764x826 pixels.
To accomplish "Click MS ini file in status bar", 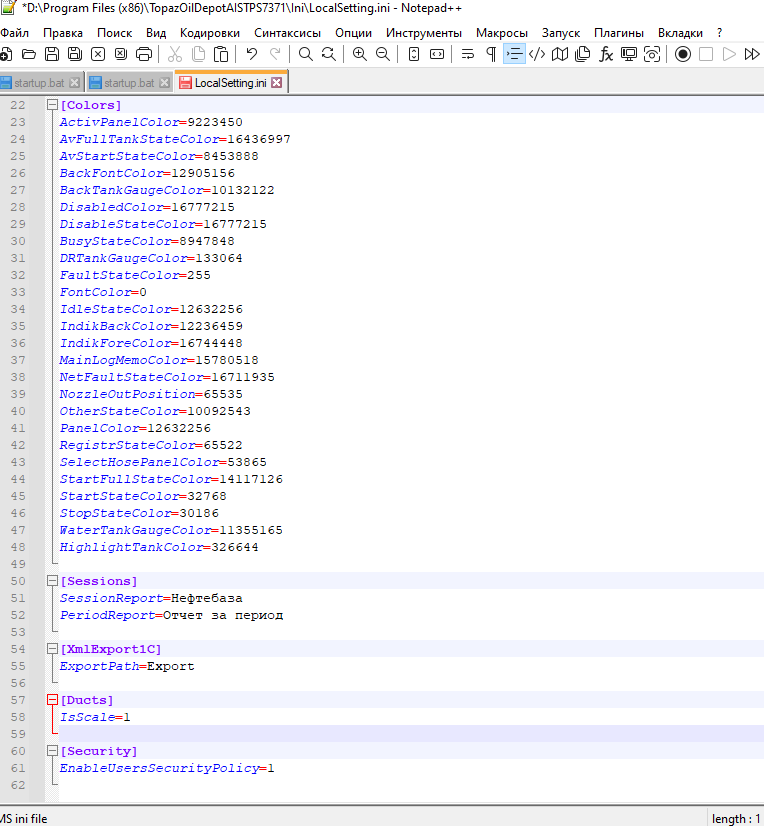I will [23, 819].
